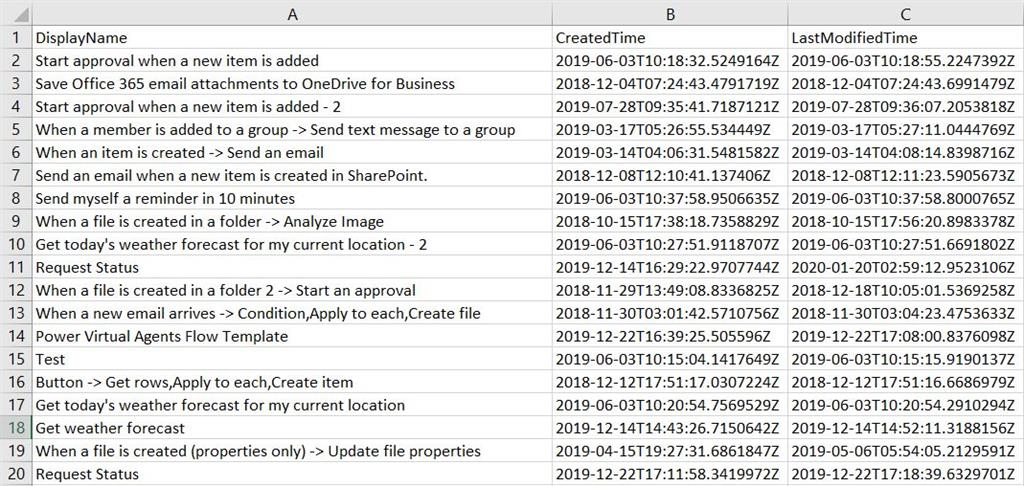Select row 11 header
The width and height of the screenshot is (1024, 486).
tap(16, 267)
